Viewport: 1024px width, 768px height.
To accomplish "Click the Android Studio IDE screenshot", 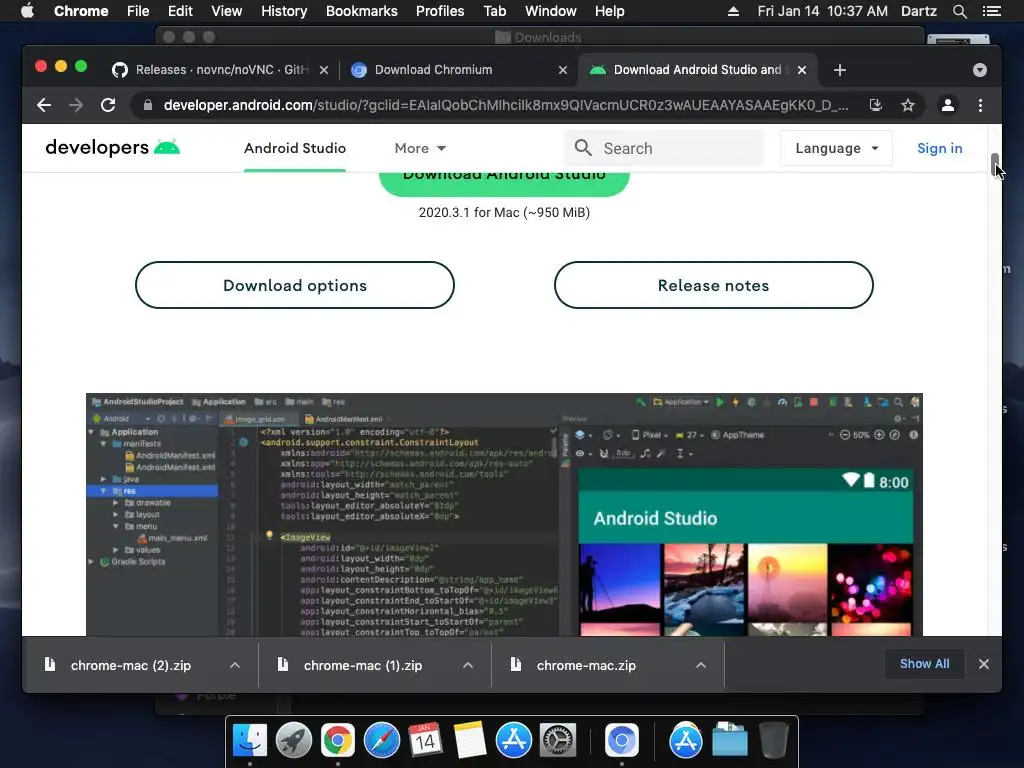I will coord(504,515).
